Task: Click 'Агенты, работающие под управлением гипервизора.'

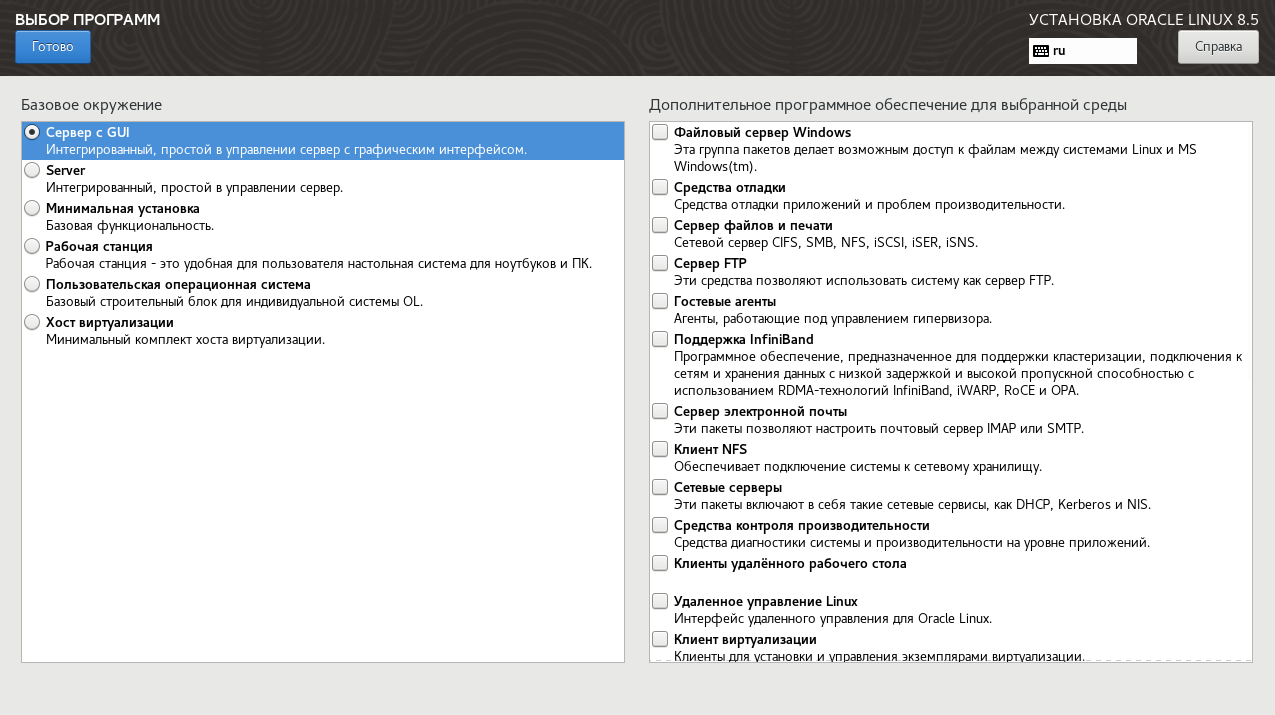Action: pyautogui.click(x=833, y=319)
